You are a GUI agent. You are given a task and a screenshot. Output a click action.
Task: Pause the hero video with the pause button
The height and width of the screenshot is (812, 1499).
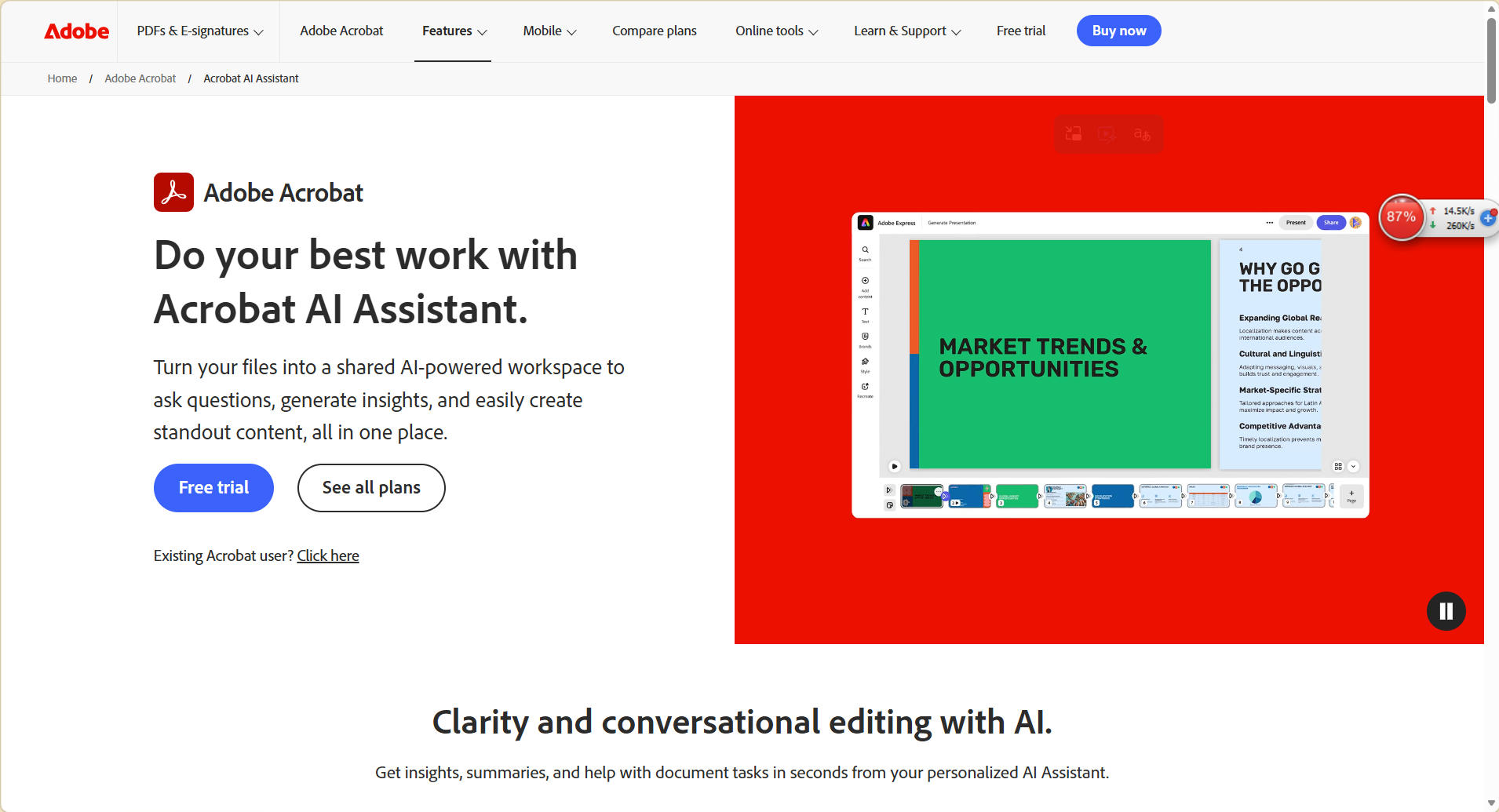(1446, 611)
